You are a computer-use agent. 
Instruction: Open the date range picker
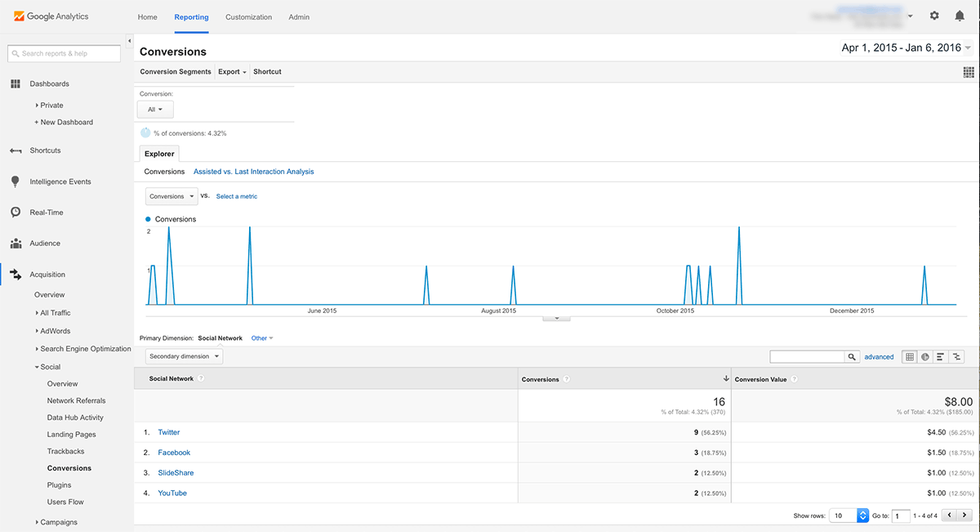pos(906,48)
